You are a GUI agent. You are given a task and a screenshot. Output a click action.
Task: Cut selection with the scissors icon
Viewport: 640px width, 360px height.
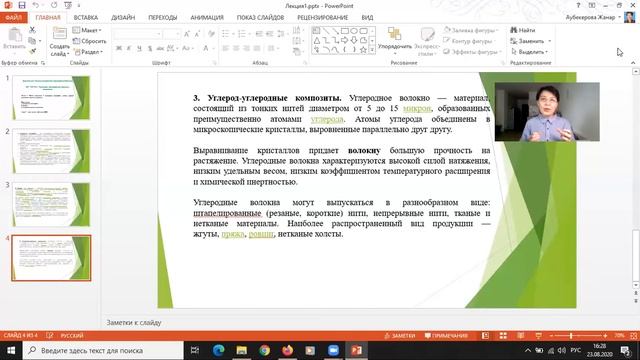[x=32, y=30]
